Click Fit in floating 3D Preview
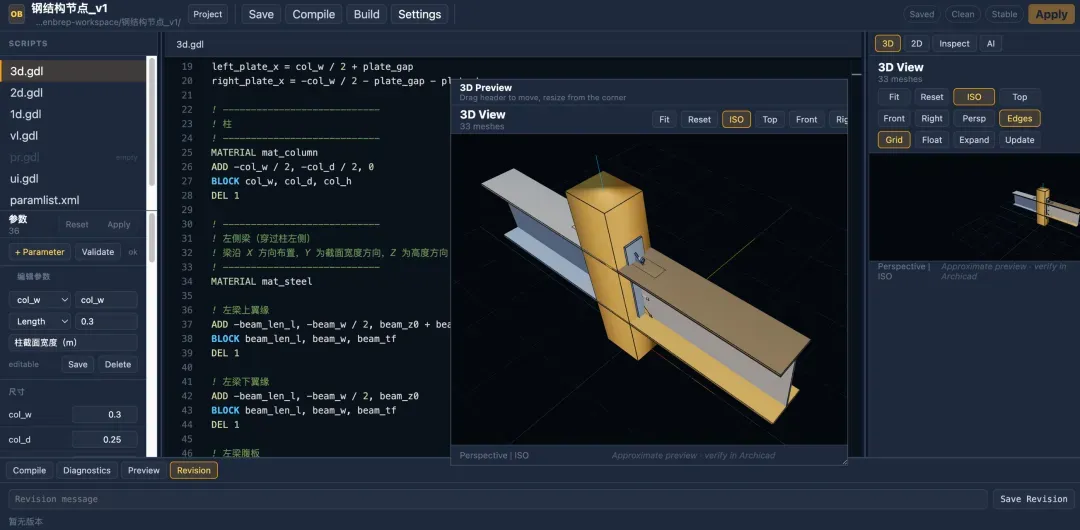Screen dimensions: 1080x530 (x=664, y=119)
